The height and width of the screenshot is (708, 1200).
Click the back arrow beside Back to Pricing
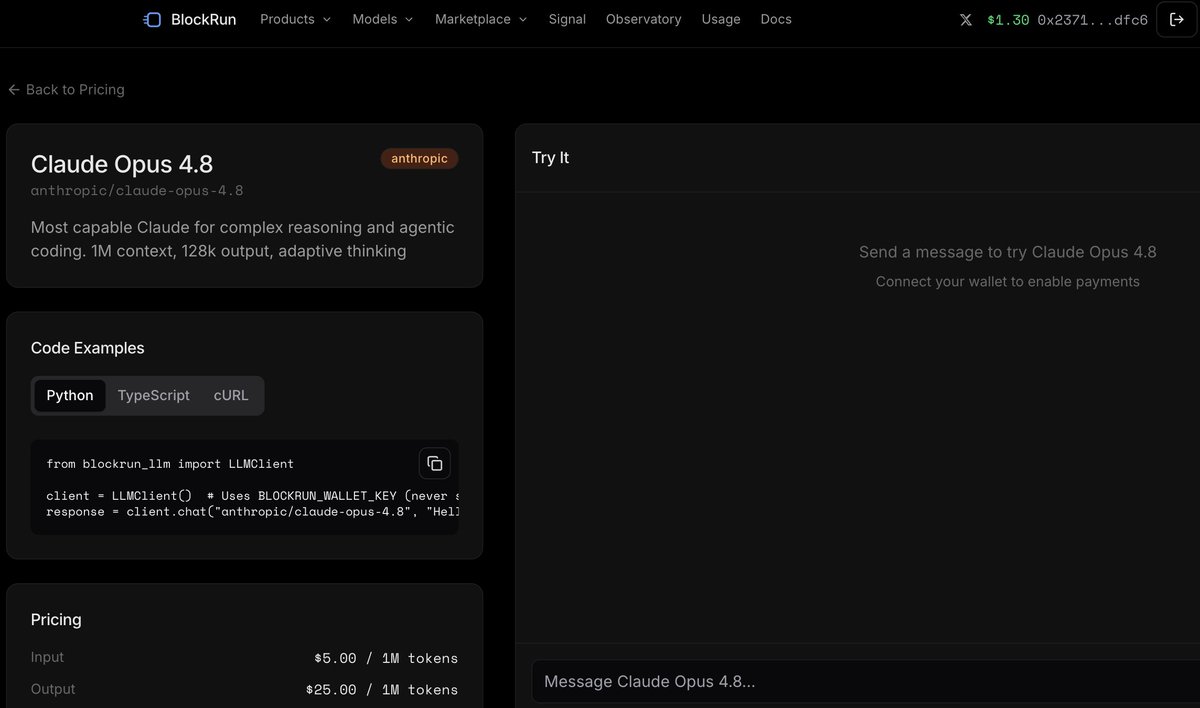[14, 89]
